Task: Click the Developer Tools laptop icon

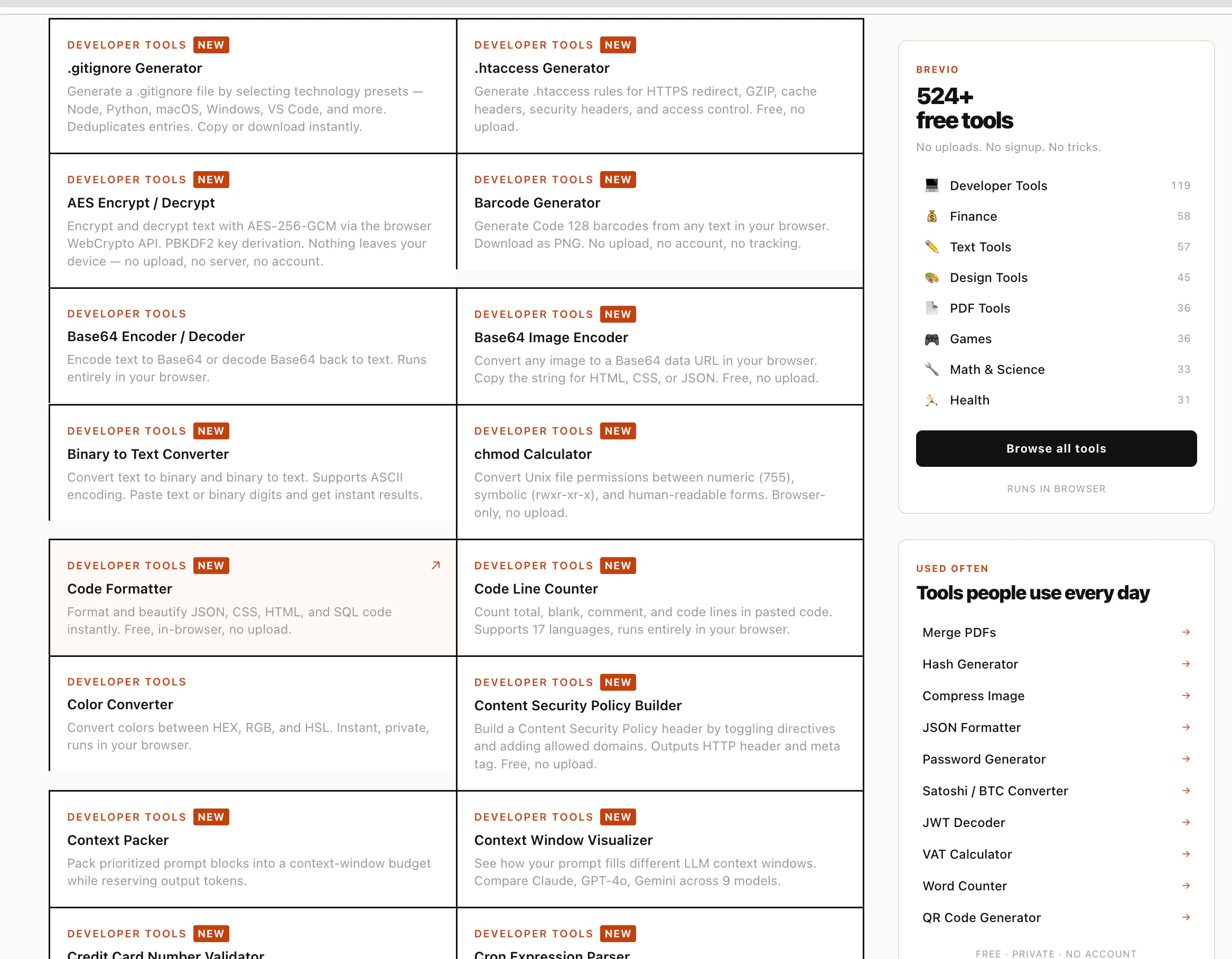Action: point(931,185)
